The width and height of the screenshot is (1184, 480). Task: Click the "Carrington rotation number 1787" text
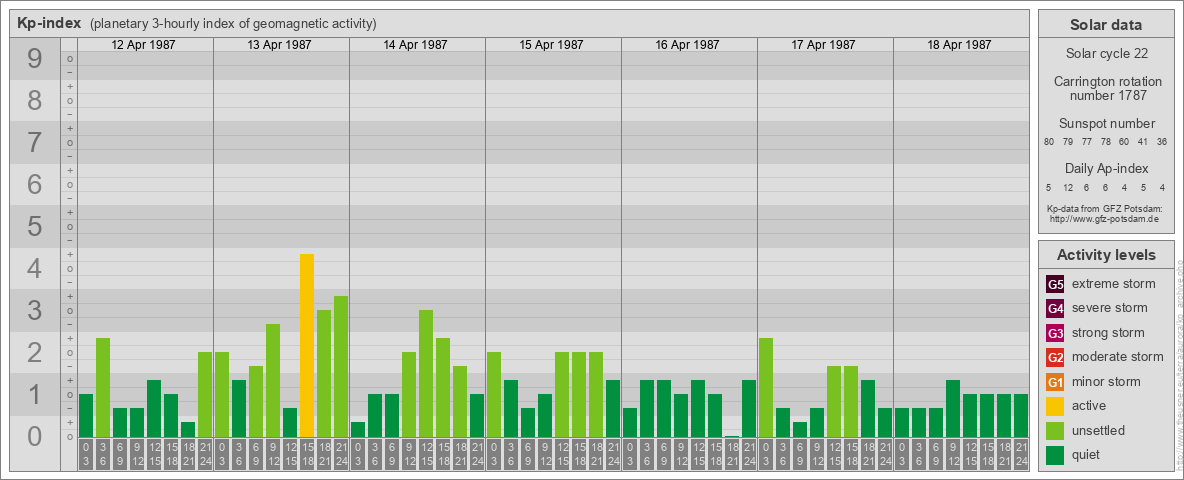coord(1106,88)
